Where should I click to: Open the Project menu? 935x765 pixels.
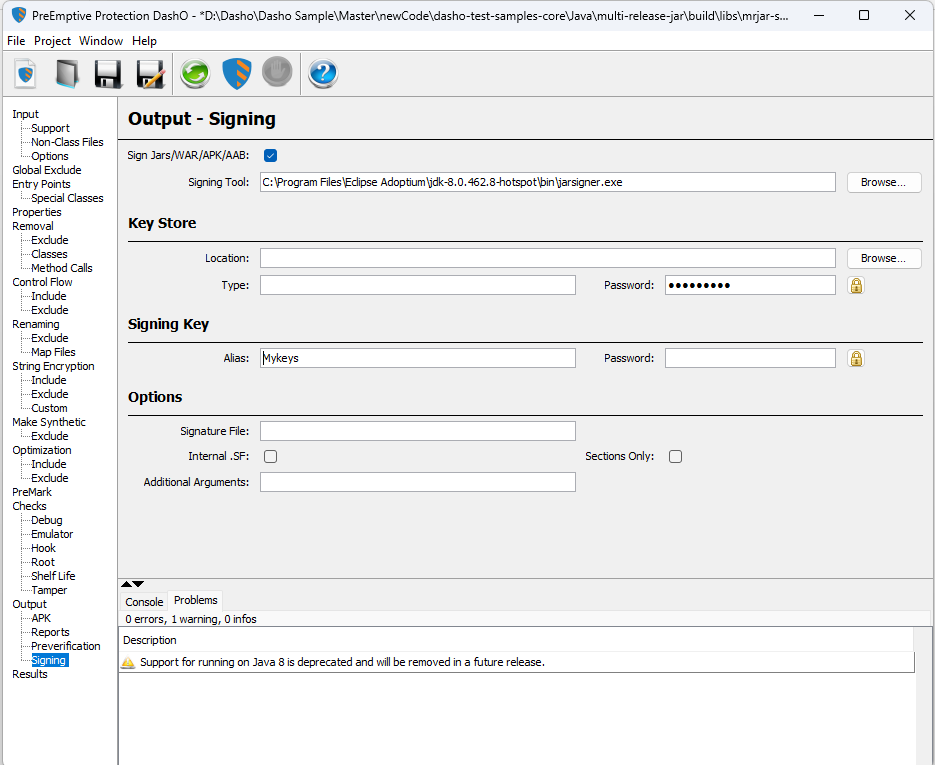(52, 41)
